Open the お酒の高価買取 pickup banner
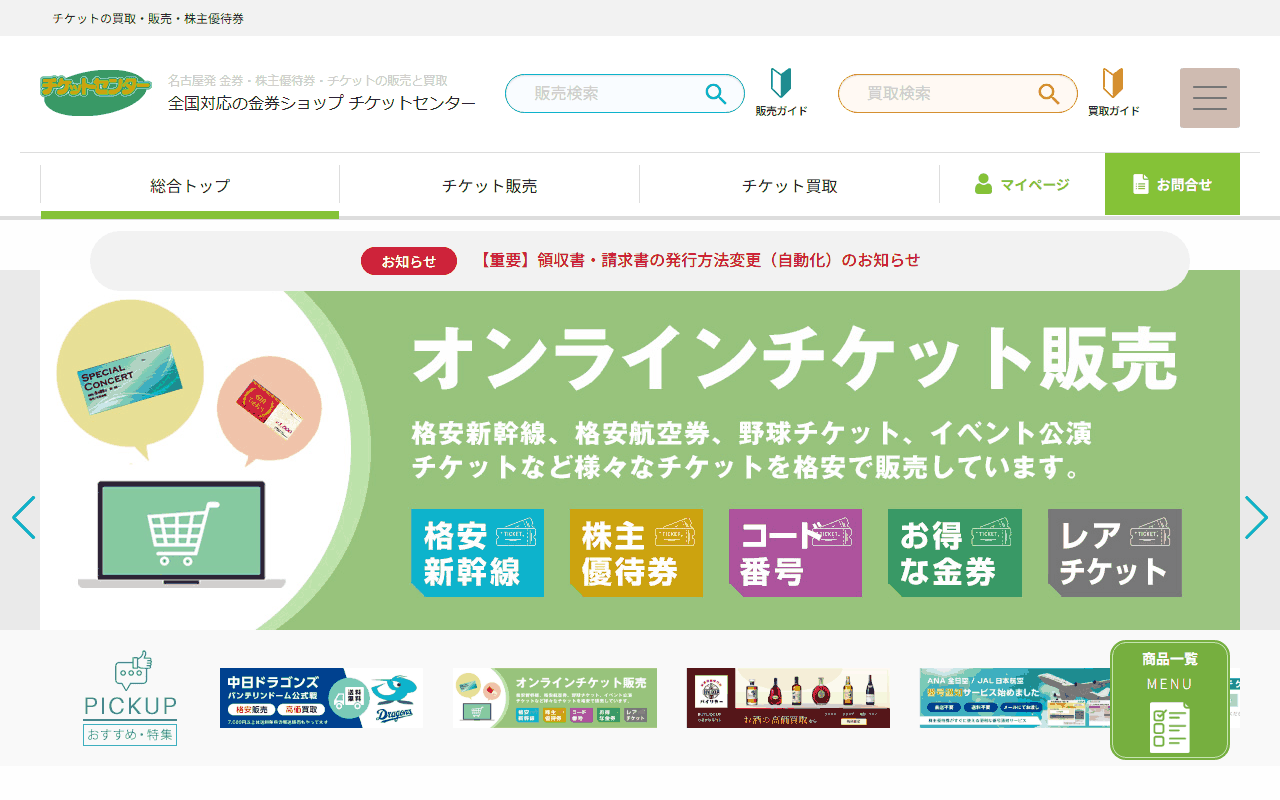The height and width of the screenshot is (800, 1280). point(788,698)
